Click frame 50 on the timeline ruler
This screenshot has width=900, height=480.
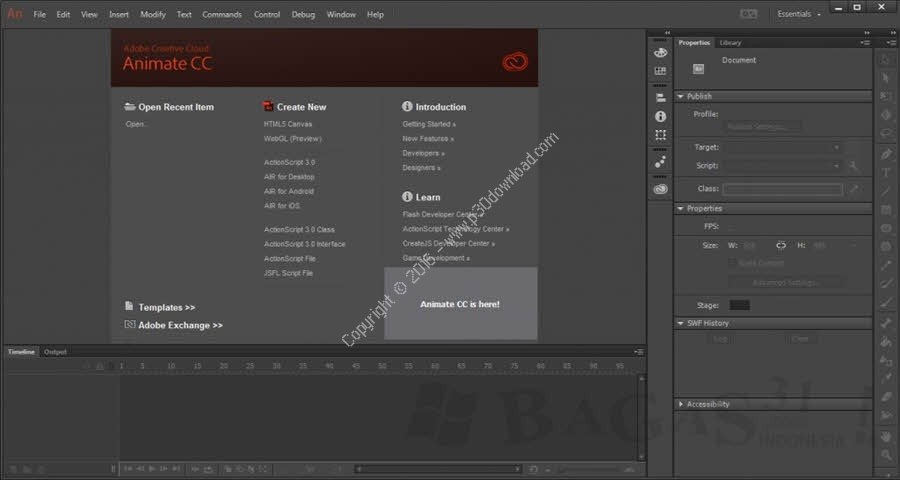click(x=382, y=366)
